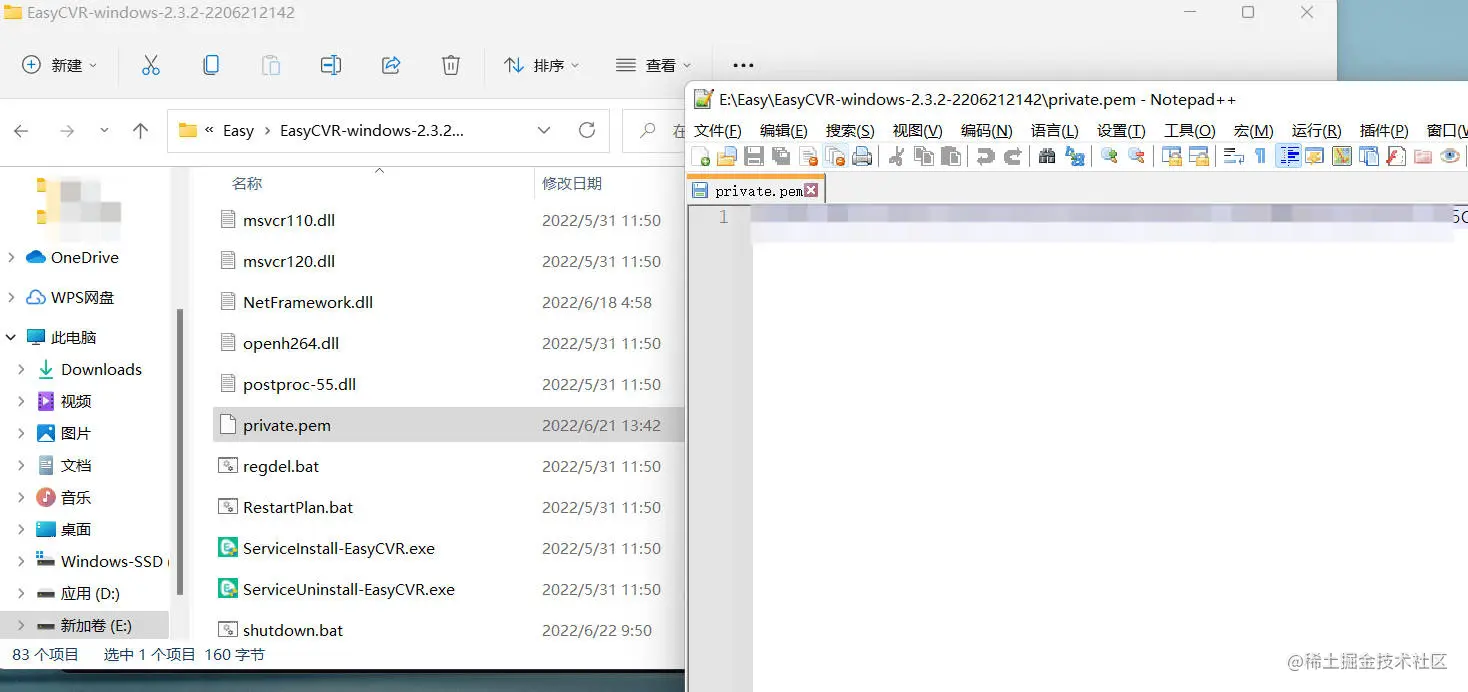Click the Undo arrow in Notepad++
1468x692 pixels.
pos(985,156)
